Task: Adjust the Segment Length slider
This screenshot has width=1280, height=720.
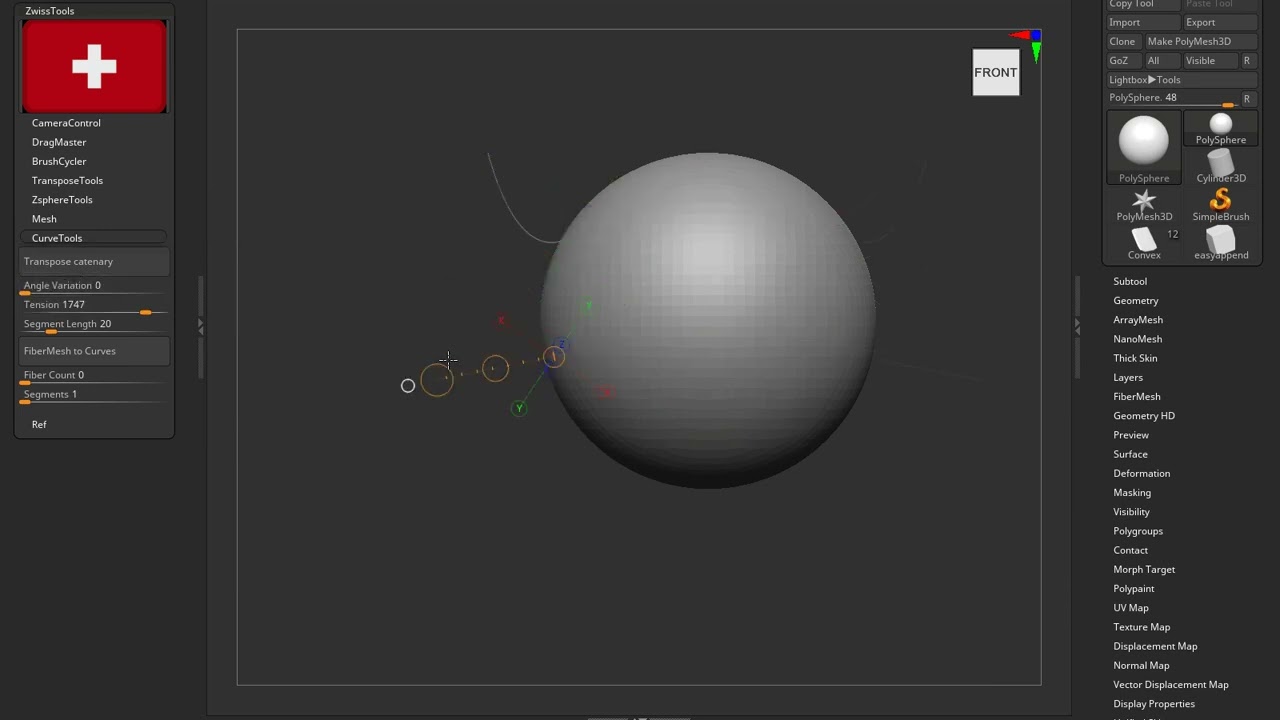Action: pos(94,325)
